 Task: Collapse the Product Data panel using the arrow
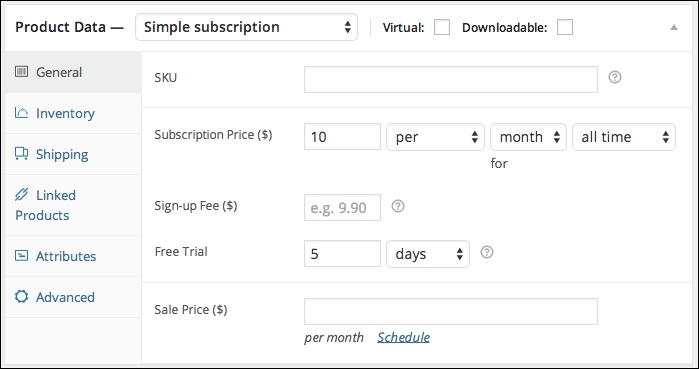pyautogui.click(x=674, y=28)
